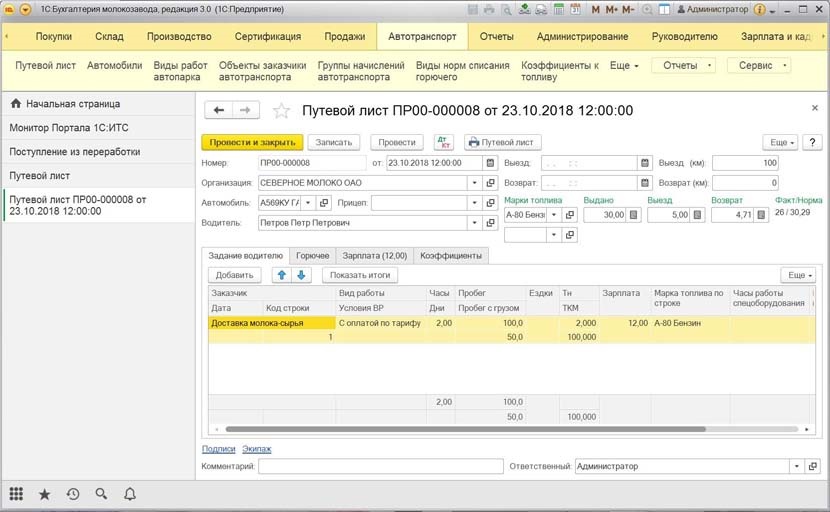This screenshot has width=830, height=512.
Task: Open Водитель record link icon
Action: tap(490, 223)
